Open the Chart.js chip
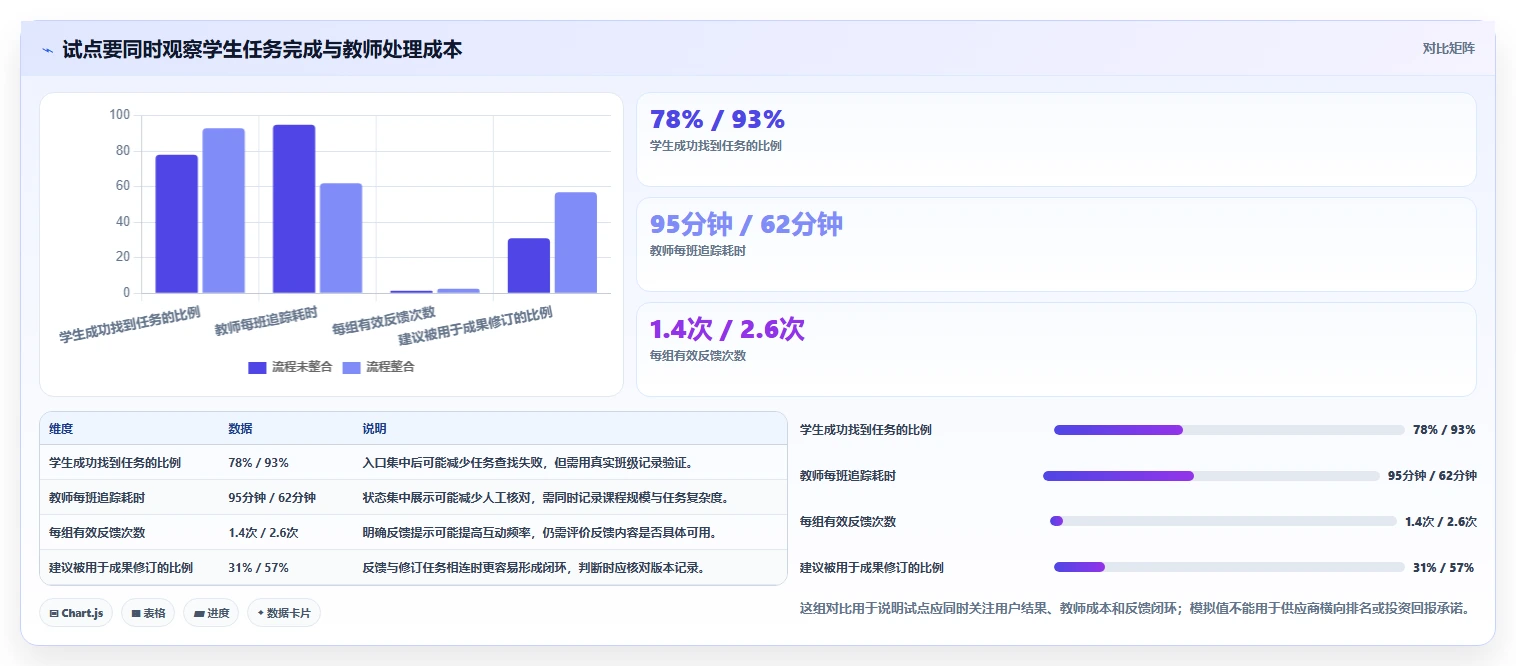Image resolution: width=1516 pixels, height=666 pixels. [x=76, y=613]
